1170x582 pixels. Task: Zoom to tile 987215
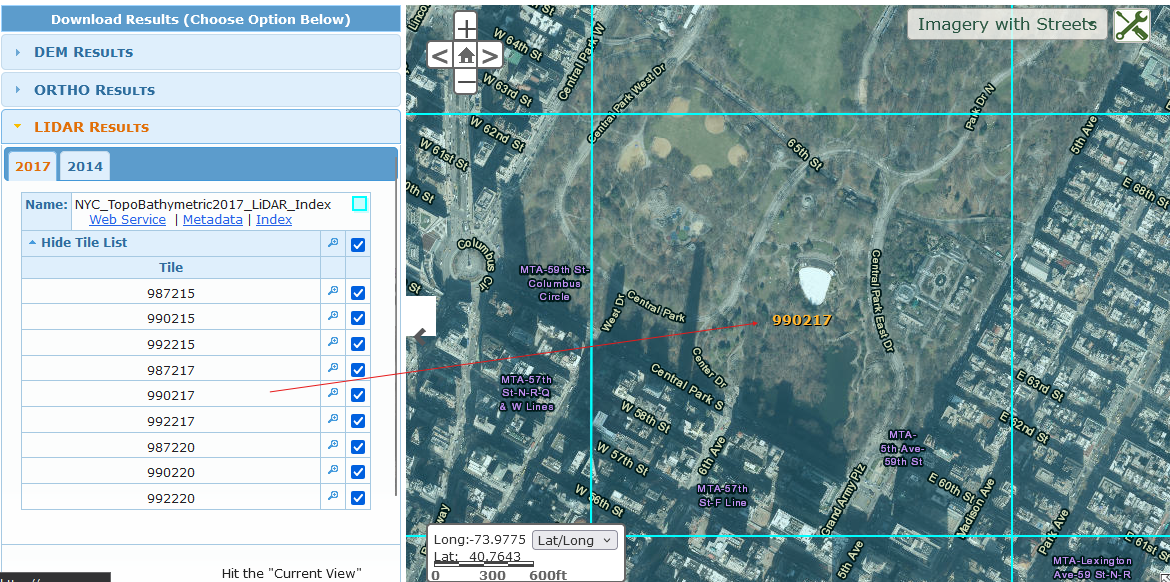[333, 291]
